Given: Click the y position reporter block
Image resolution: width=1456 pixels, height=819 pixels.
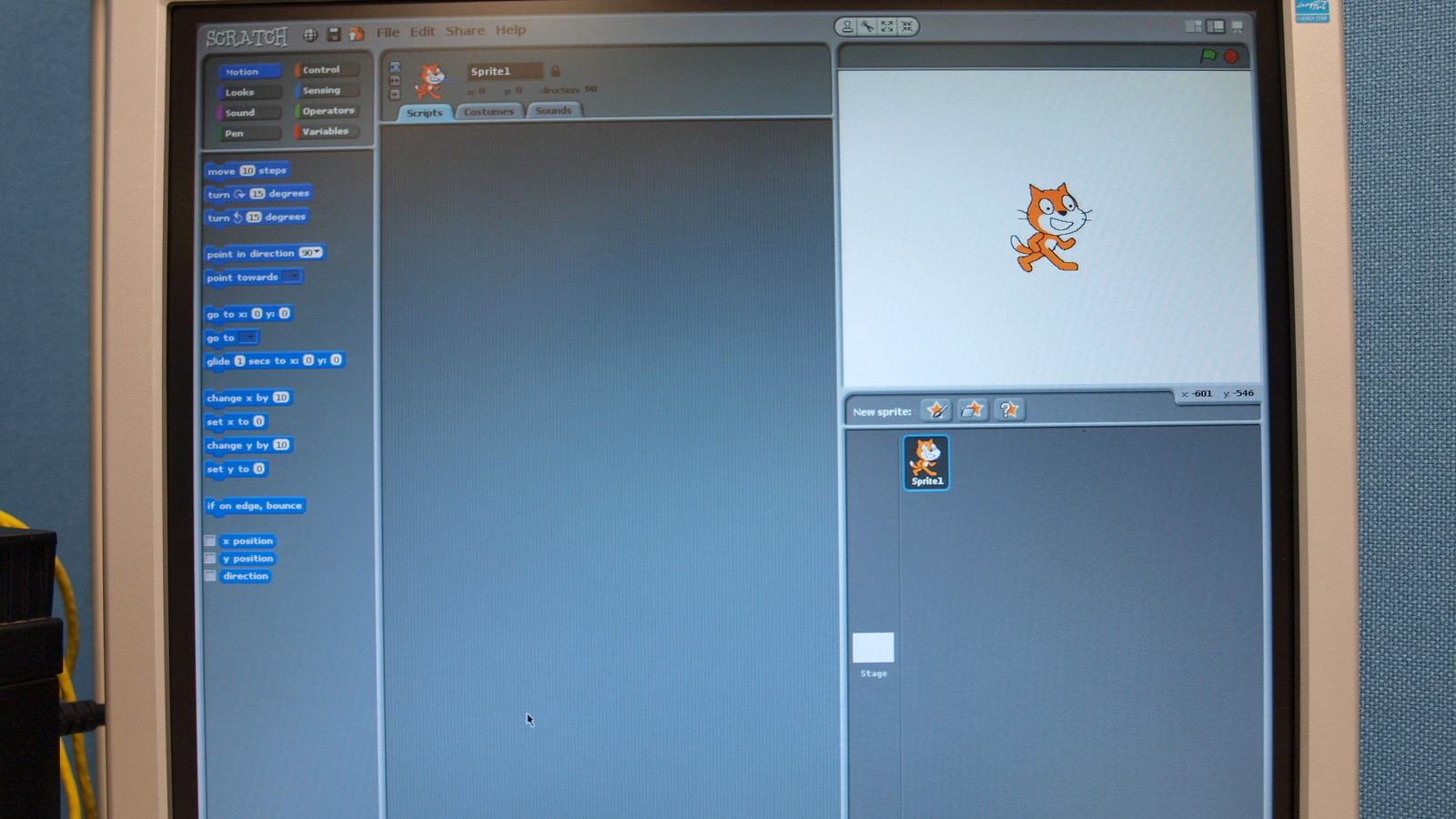Looking at the screenshot, I should [x=248, y=559].
